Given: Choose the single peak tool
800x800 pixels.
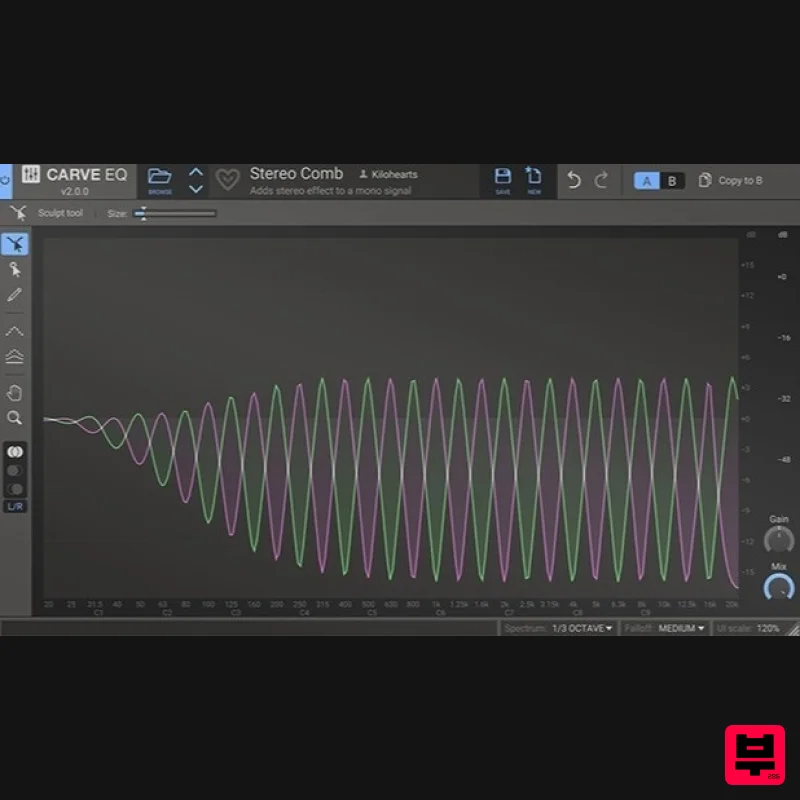Looking at the screenshot, I should coord(14,330).
